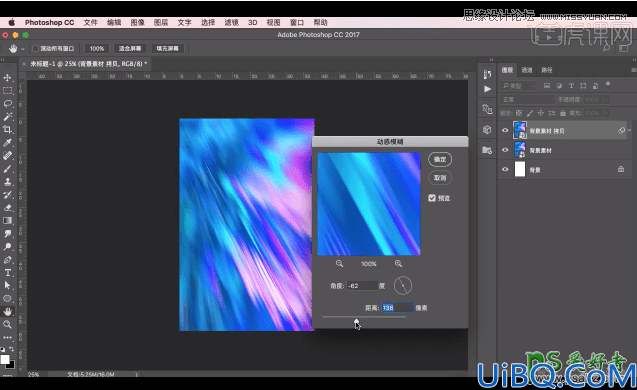
Task: Open the blend mode dropdown
Action: pos(527,100)
